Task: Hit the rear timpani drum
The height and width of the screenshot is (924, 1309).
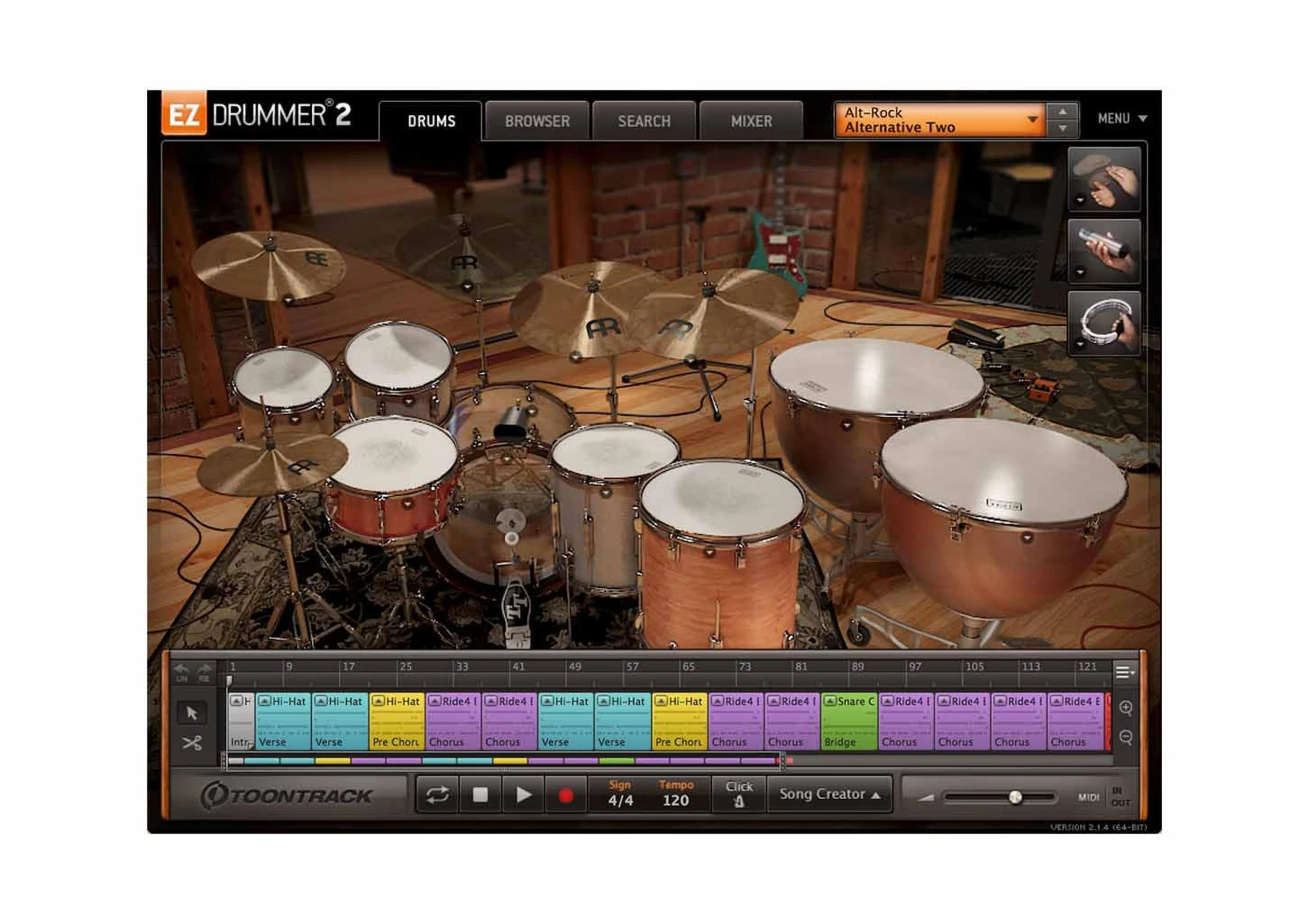Action: pos(876,378)
